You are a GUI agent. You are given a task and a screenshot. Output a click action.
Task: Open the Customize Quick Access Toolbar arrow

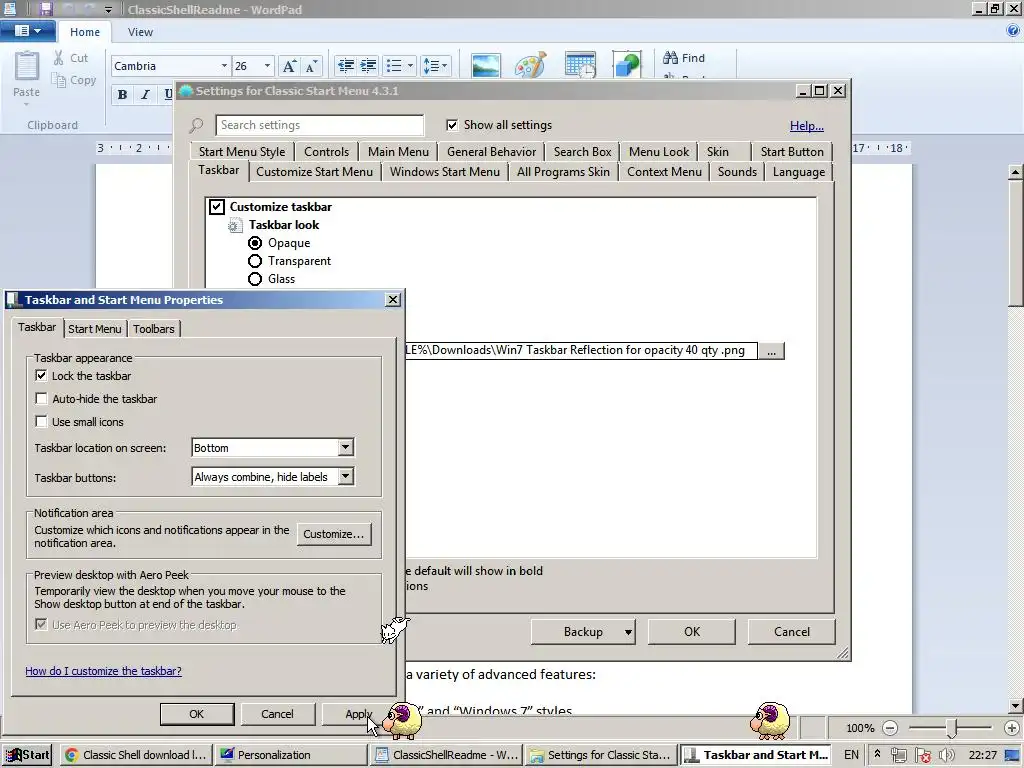tap(108, 10)
